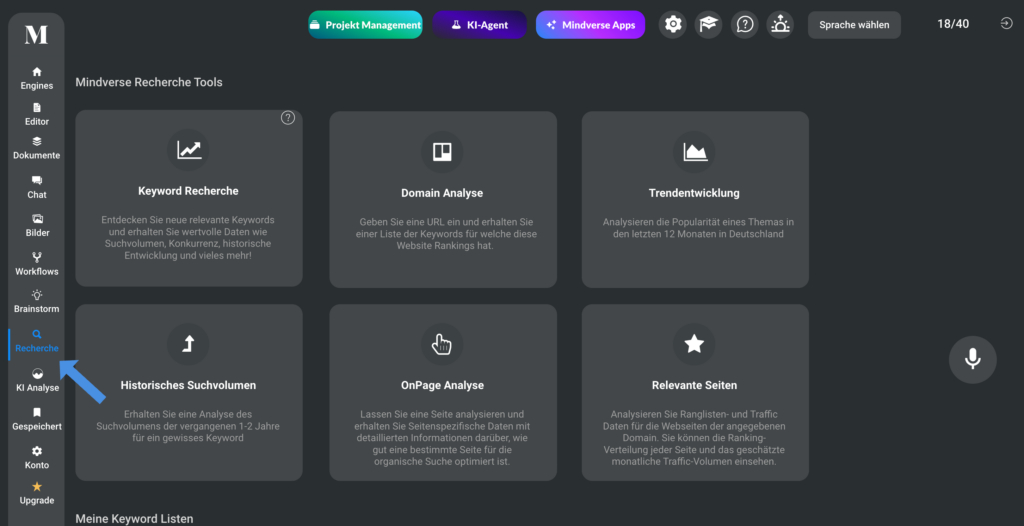The width and height of the screenshot is (1024, 526).
Task: Click Relevante Seiten star icon
Action: point(694,344)
